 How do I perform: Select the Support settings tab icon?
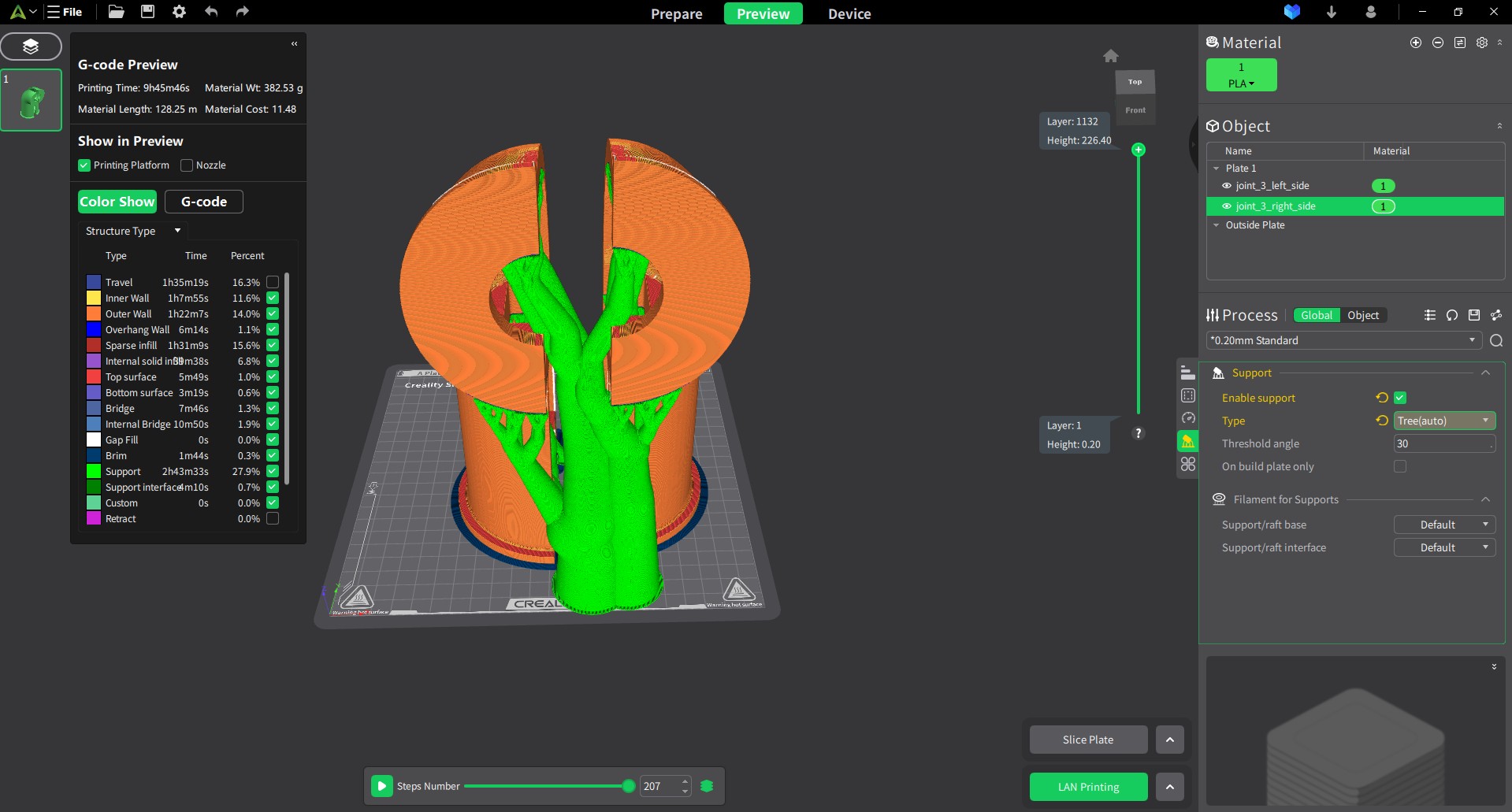(x=1188, y=441)
